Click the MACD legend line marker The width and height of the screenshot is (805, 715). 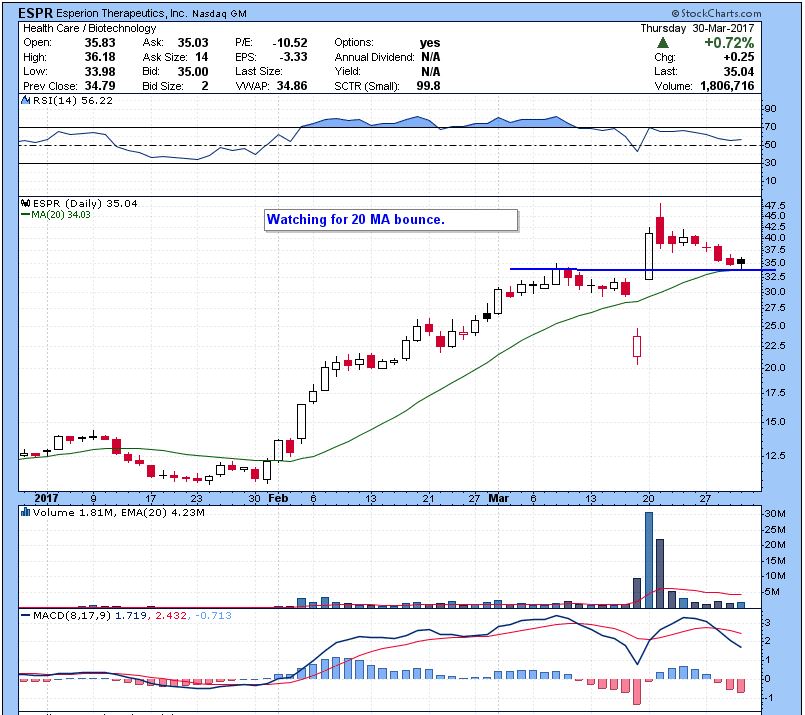pos(25,615)
